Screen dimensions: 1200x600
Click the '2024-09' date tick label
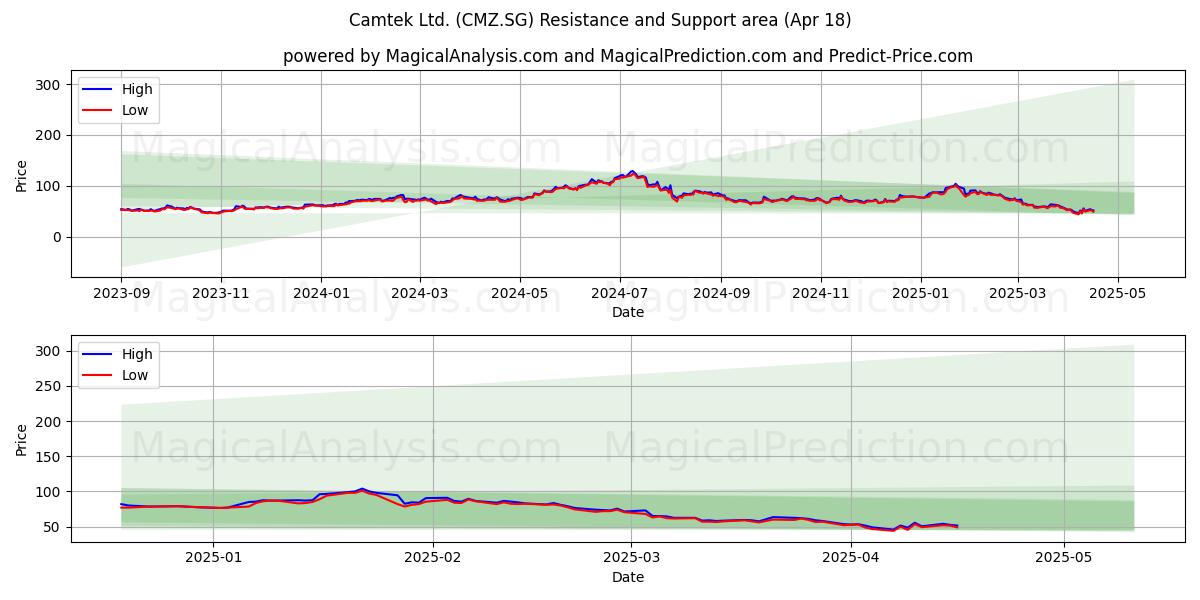[x=721, y=293]
